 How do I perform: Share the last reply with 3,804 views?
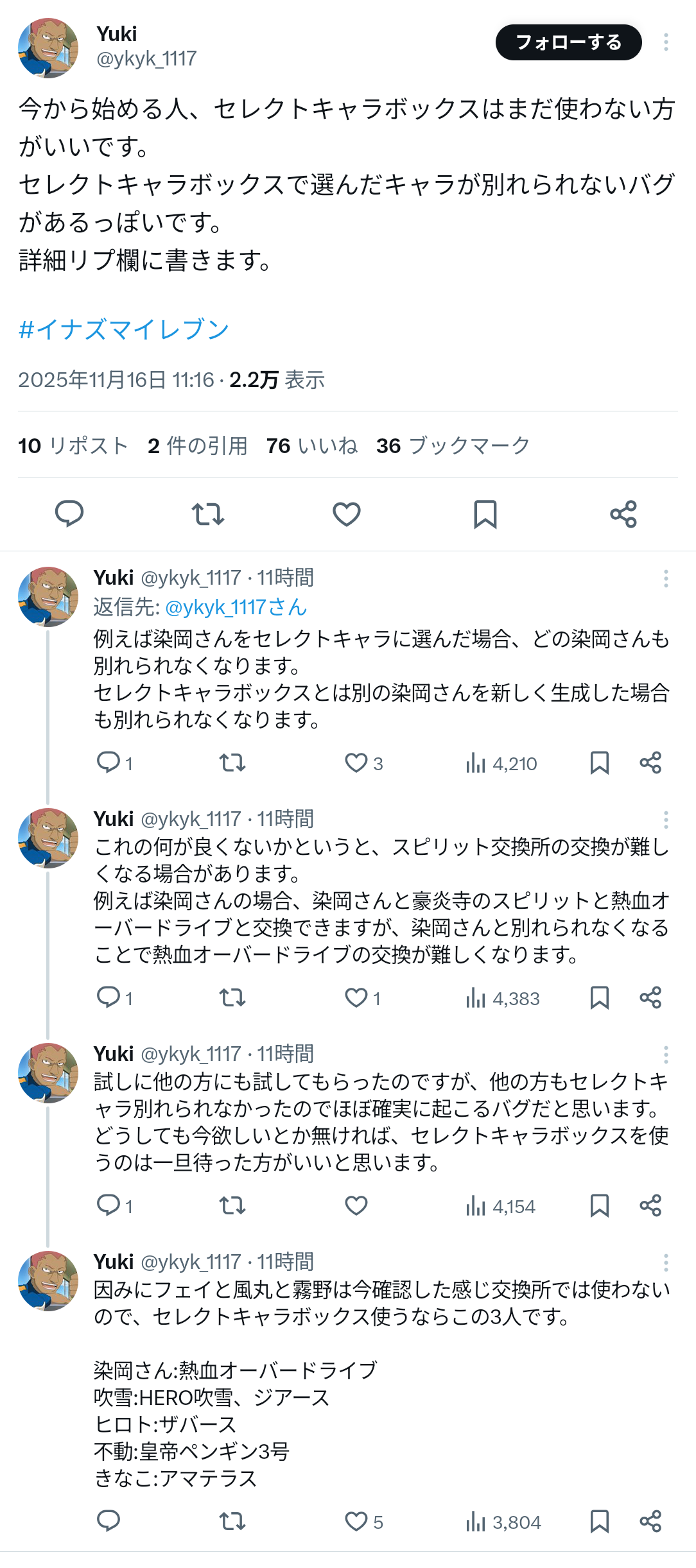(650, 1521)
